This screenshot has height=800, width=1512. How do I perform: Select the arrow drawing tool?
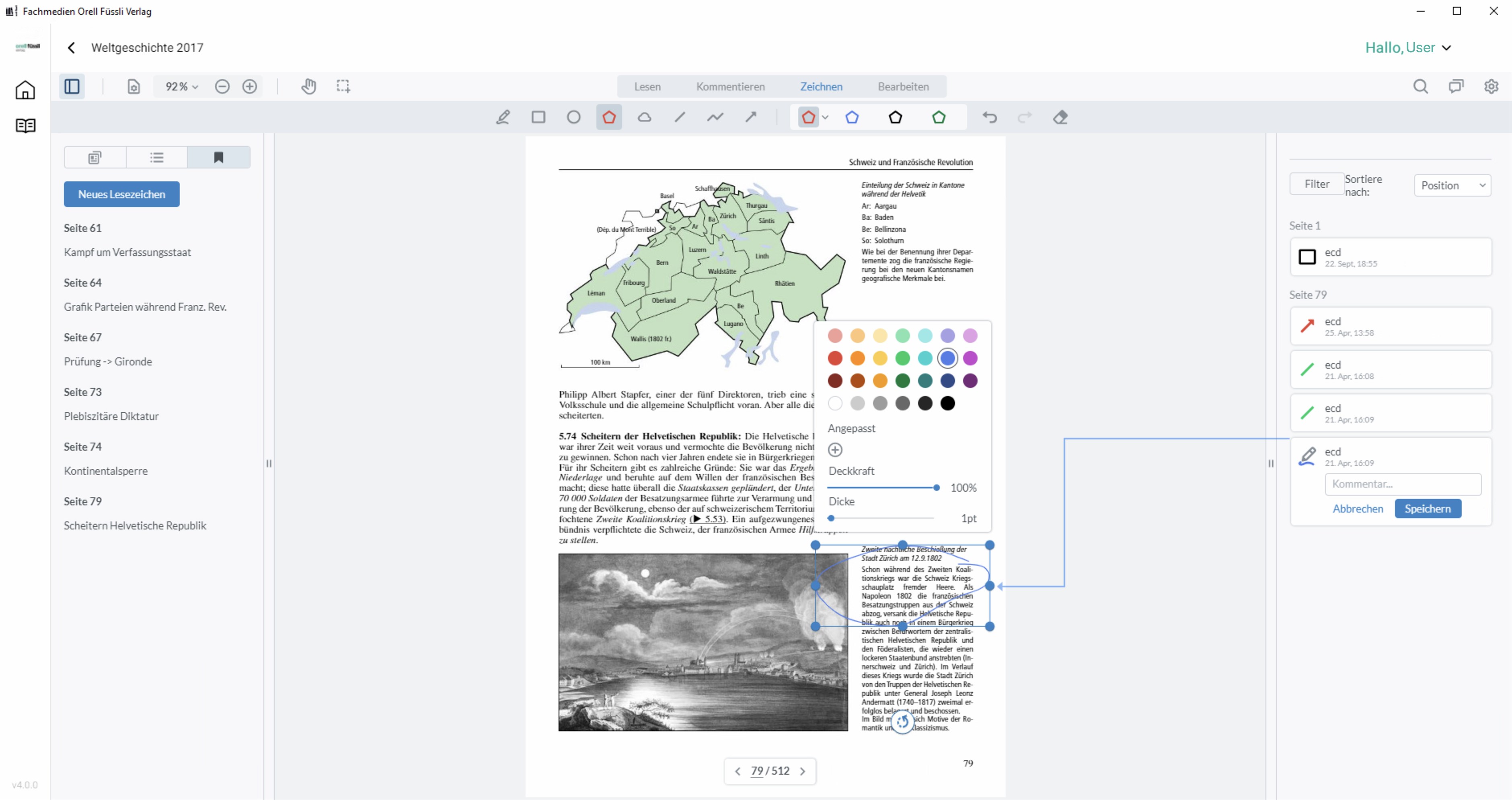(x=751, y=117)
